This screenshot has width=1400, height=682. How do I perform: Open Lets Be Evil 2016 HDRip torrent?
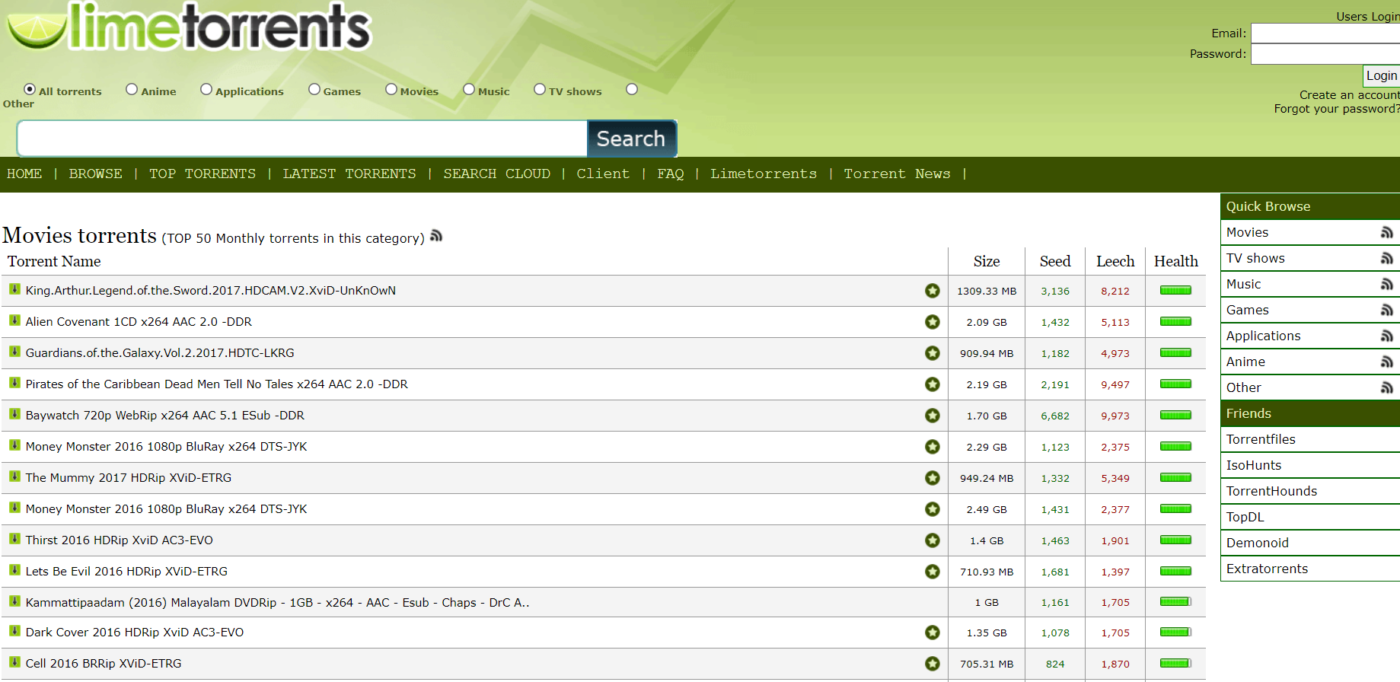pyautogui.click(x=126, y=572)
